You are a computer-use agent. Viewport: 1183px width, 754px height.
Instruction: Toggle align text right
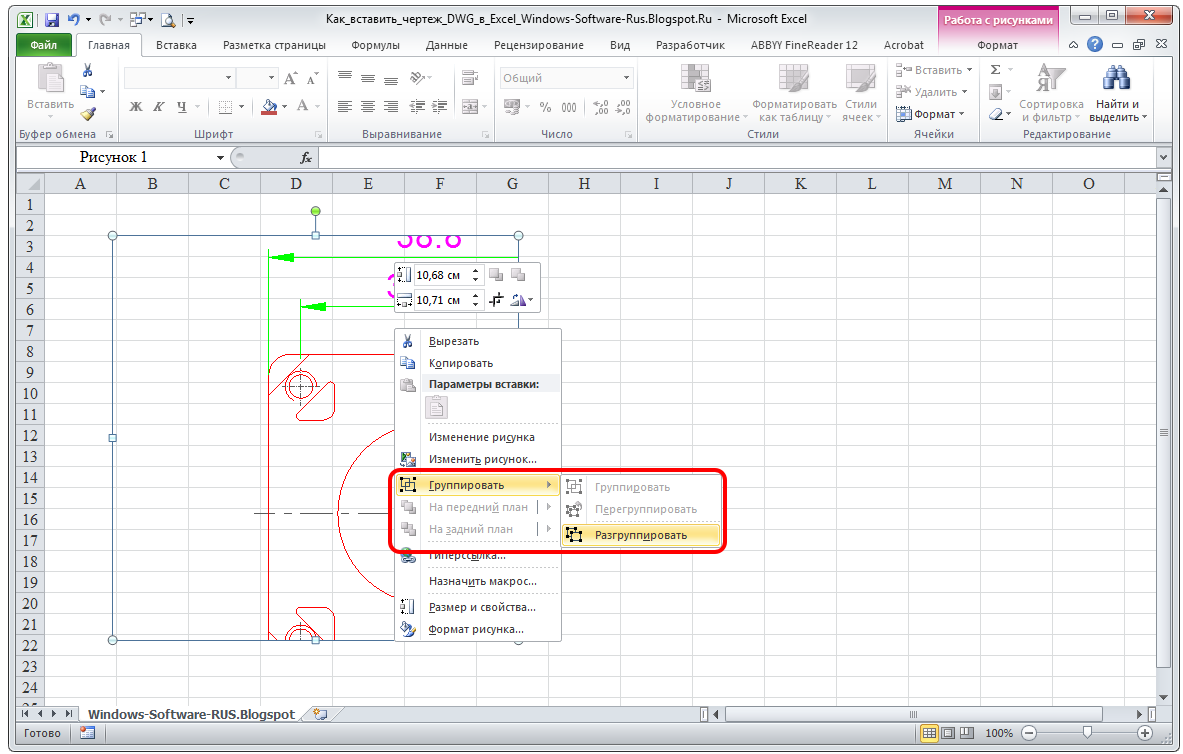391,106
